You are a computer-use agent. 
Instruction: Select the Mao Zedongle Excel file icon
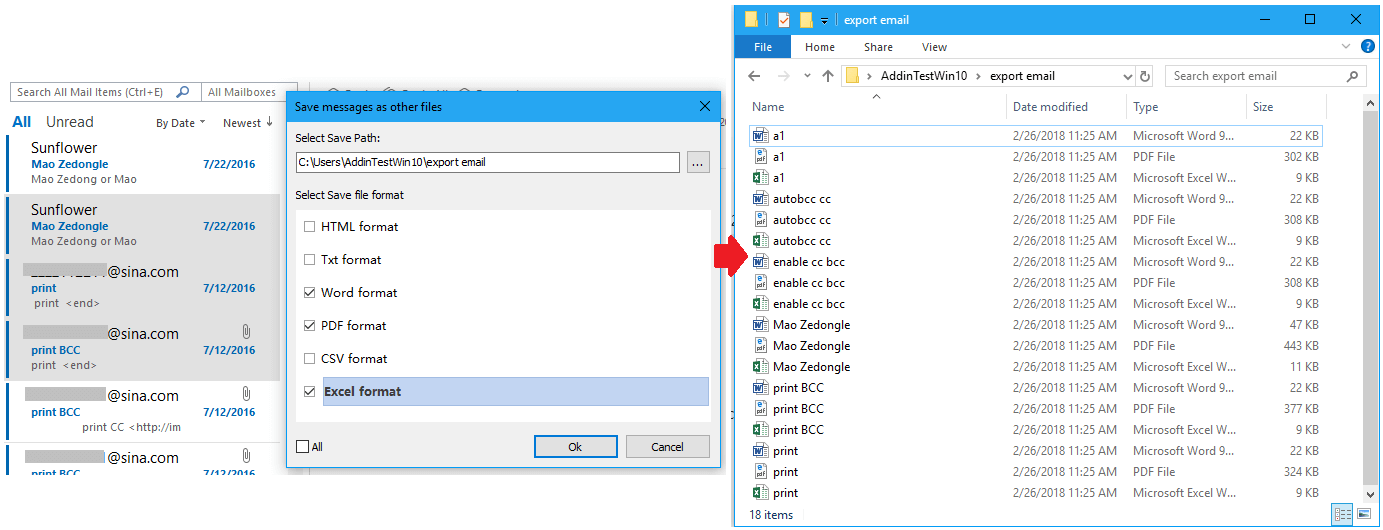pos(760,367)
